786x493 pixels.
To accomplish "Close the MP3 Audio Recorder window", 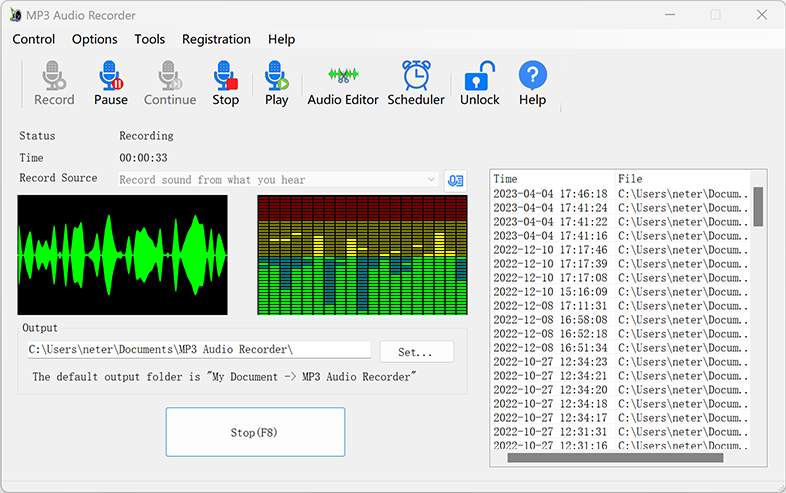I will tap(762, 15).
